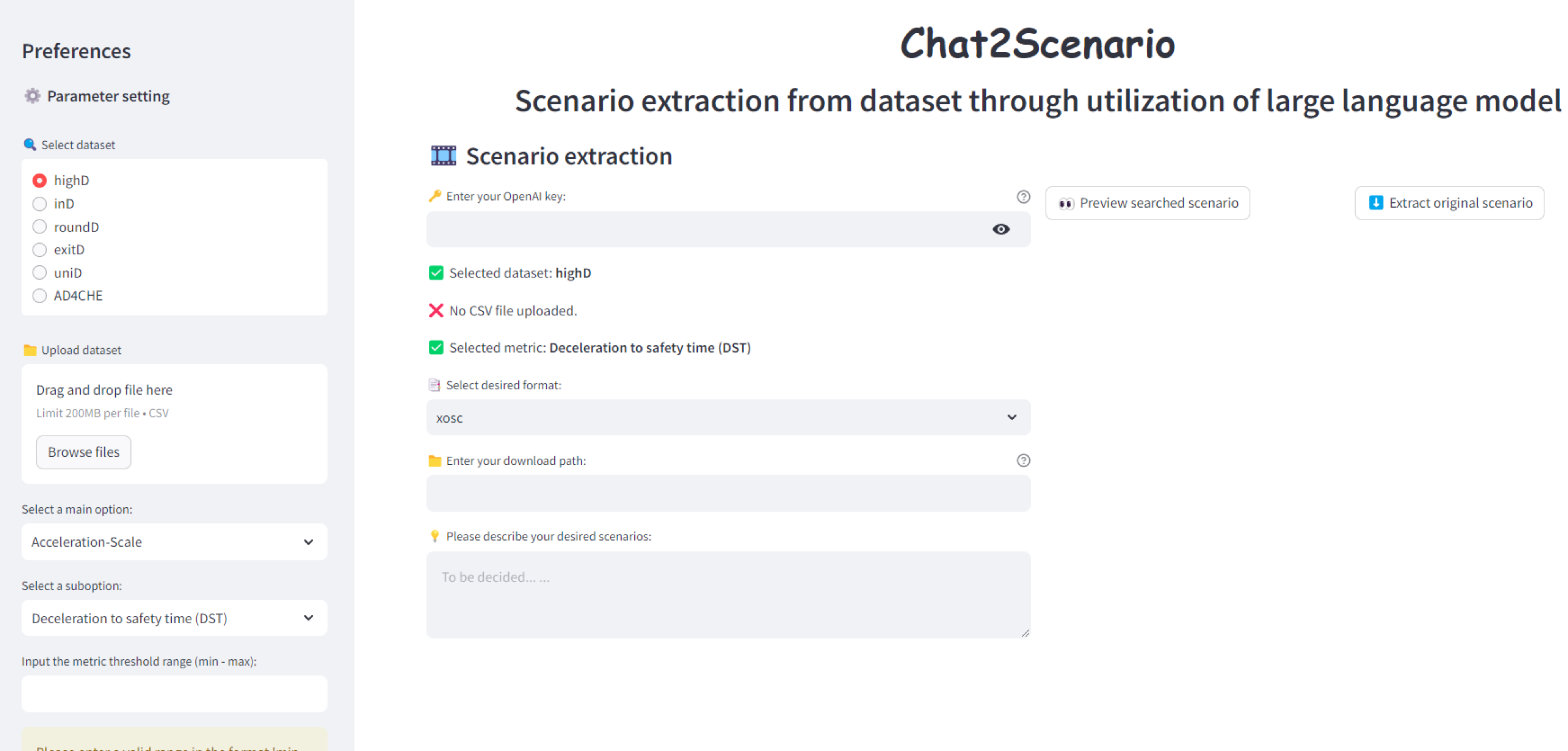The height and width of the screenshot is (751, 1568).
Task: Select the AD4CHE dataset radio button
Action: 39,296
